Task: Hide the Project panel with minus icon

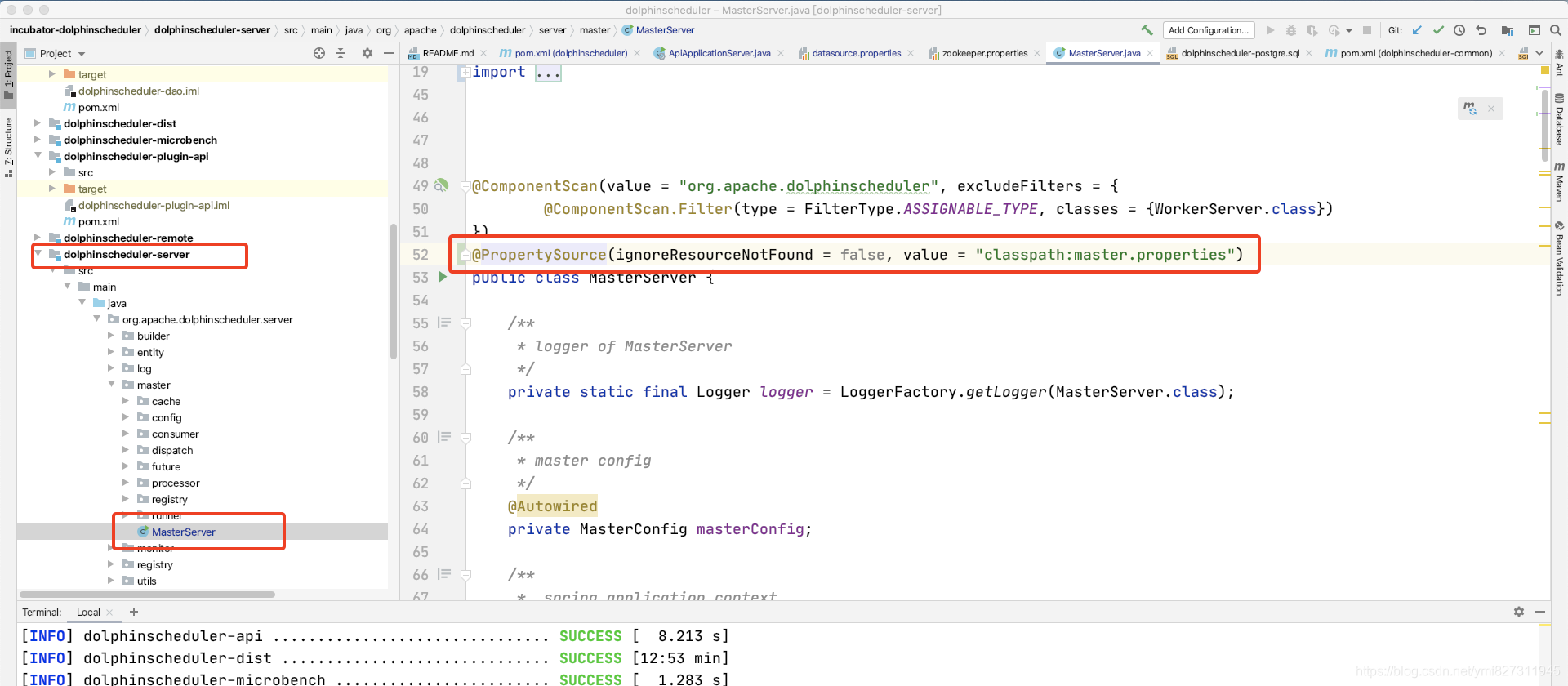Action: tap(389, 53)
